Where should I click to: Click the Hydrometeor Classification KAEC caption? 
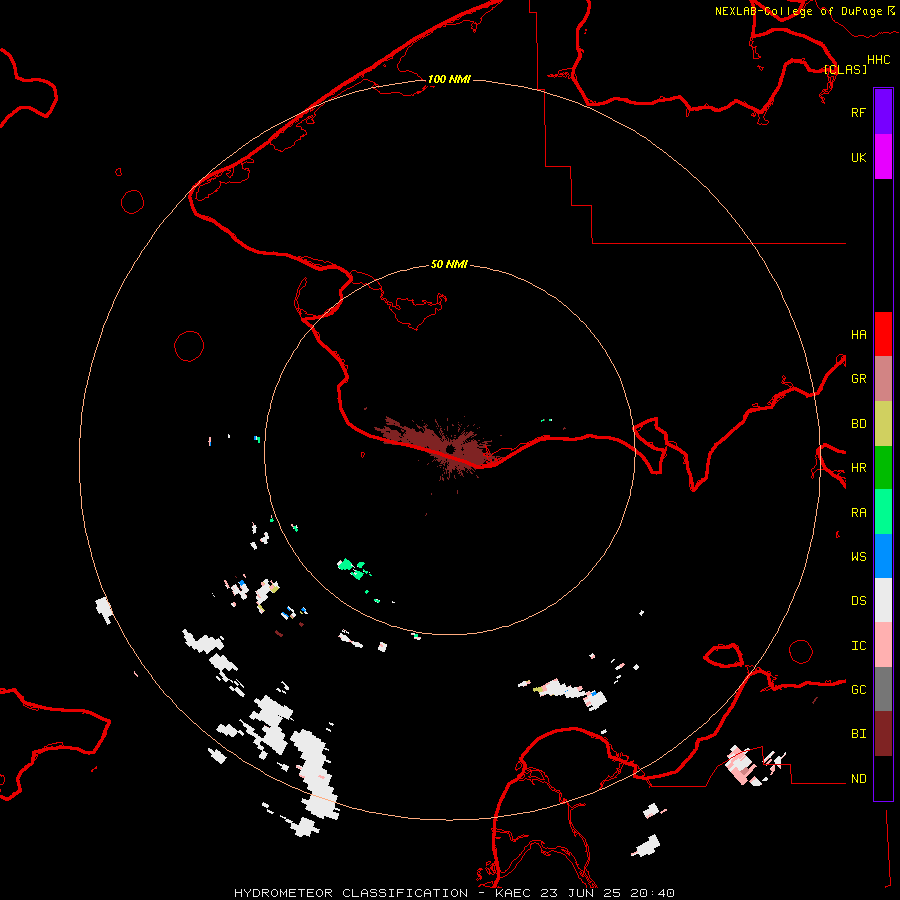[454, 893]
